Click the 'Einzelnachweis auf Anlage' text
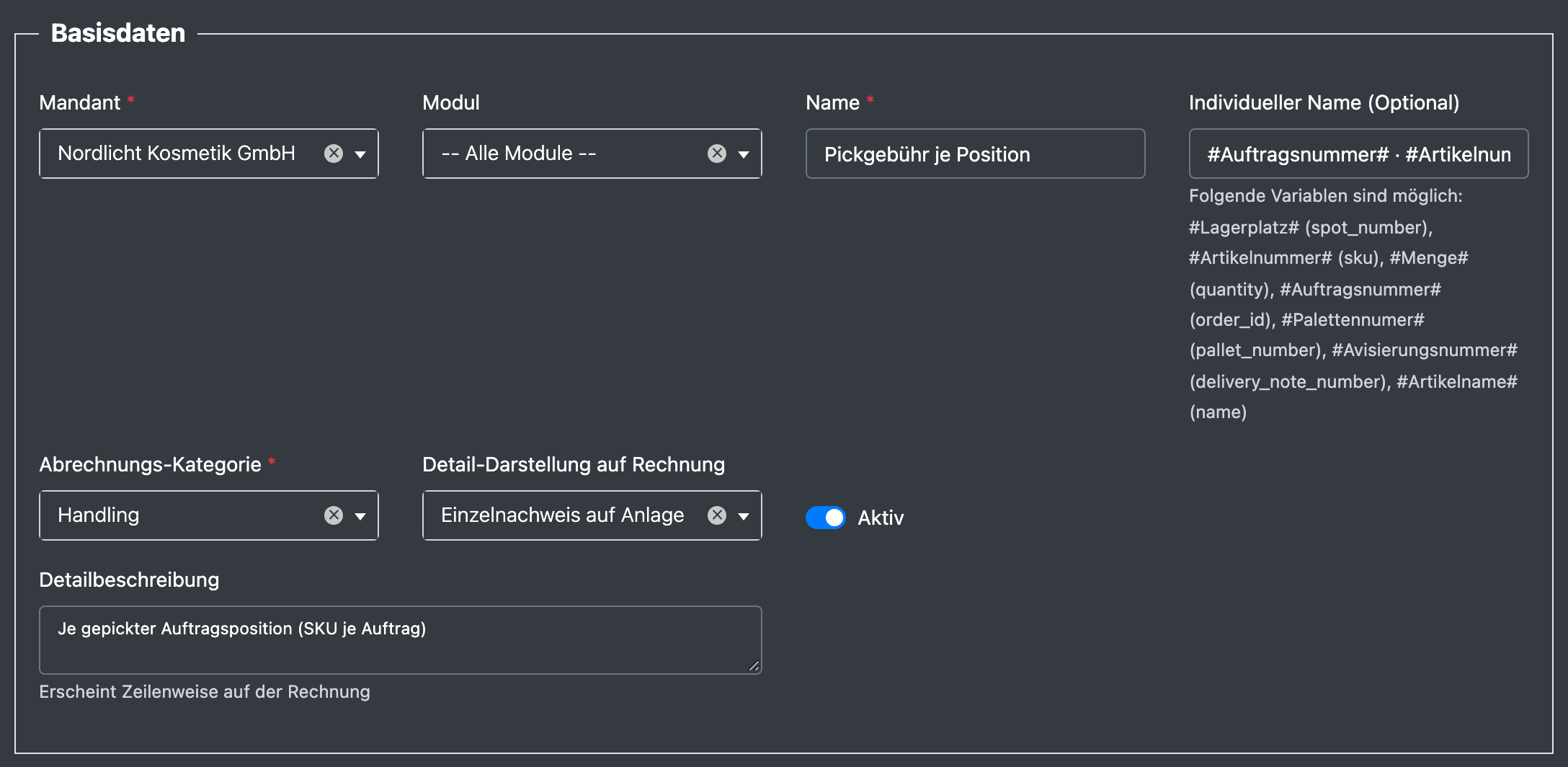Image resolution: width=1568 pixels, height=767 pixels. (x=563, y=515)
